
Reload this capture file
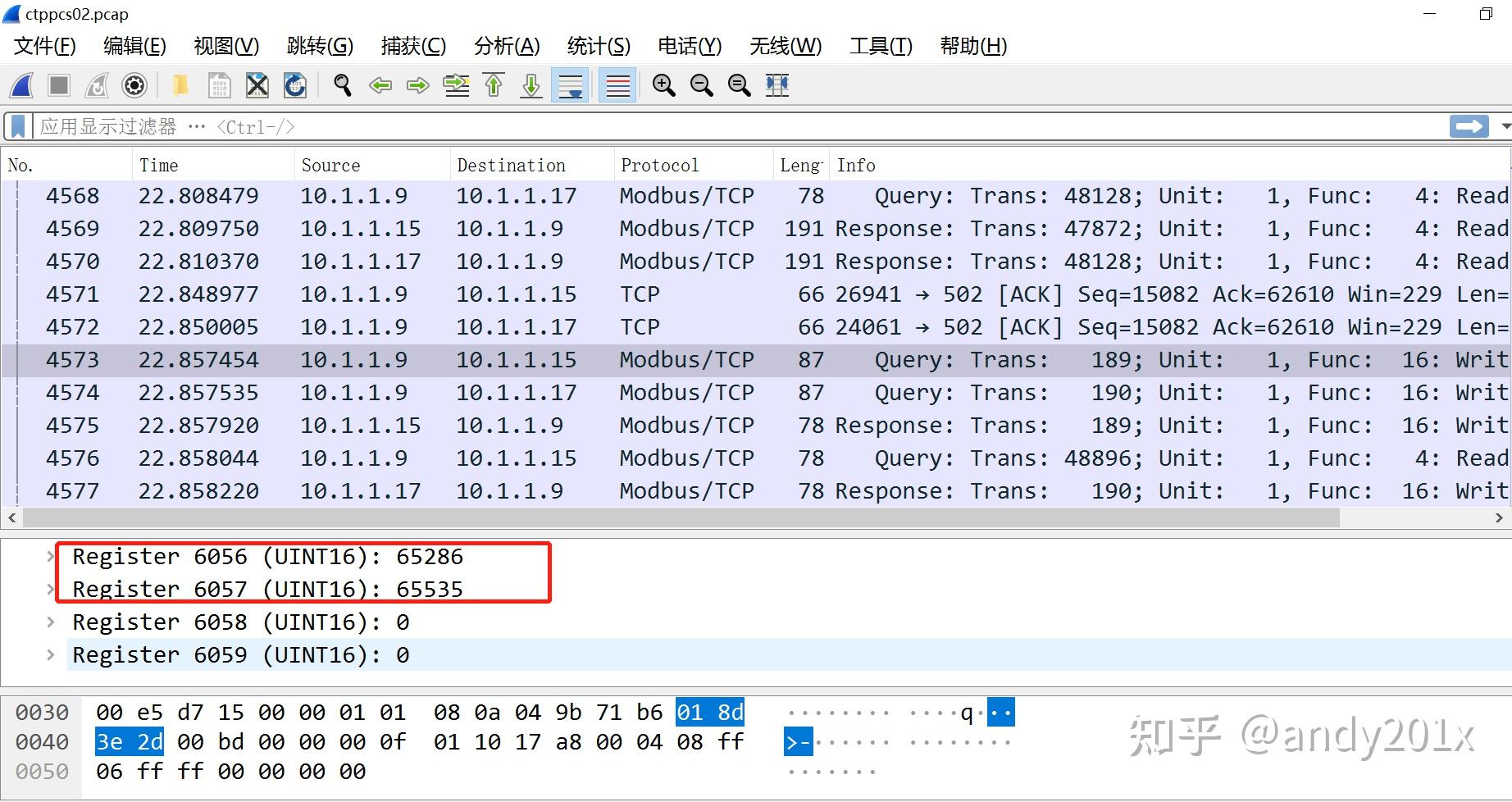[x=294, y=85]
